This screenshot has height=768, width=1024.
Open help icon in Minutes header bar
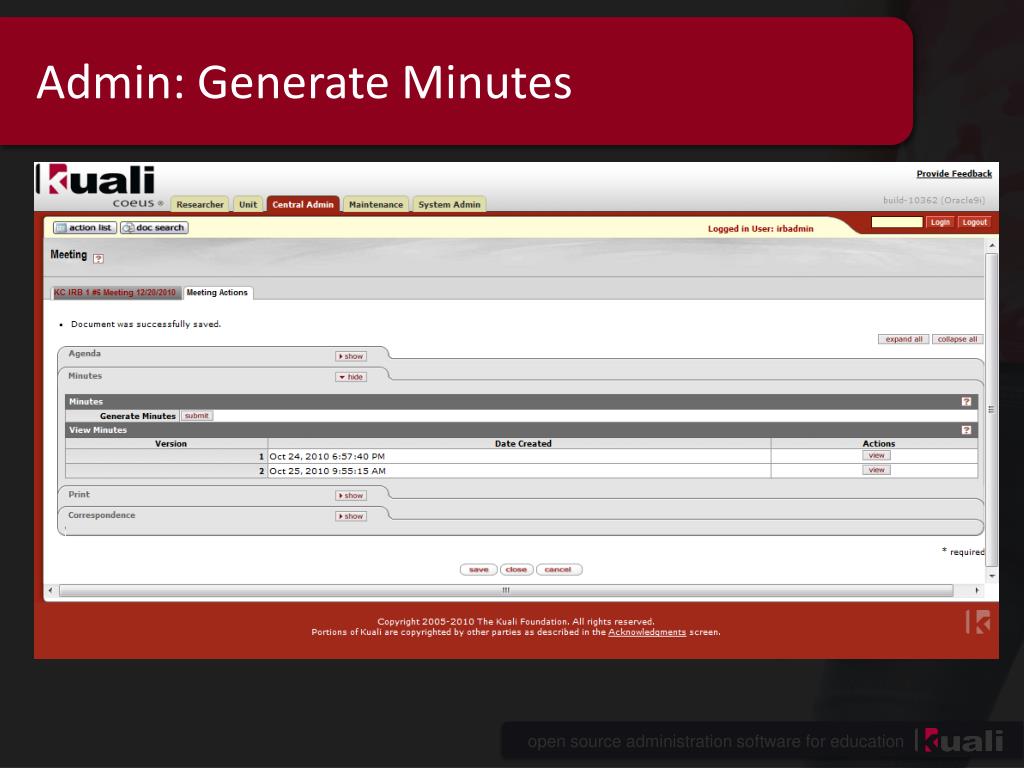pos(967,402)
